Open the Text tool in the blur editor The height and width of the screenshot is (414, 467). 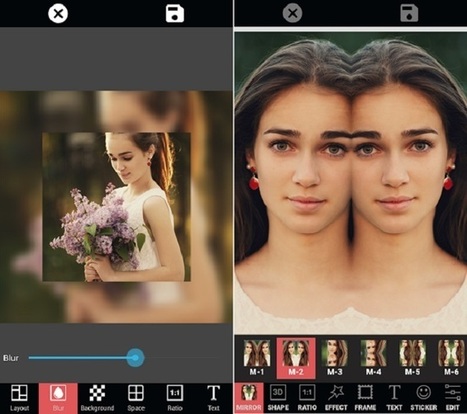[x=213, y=398]
